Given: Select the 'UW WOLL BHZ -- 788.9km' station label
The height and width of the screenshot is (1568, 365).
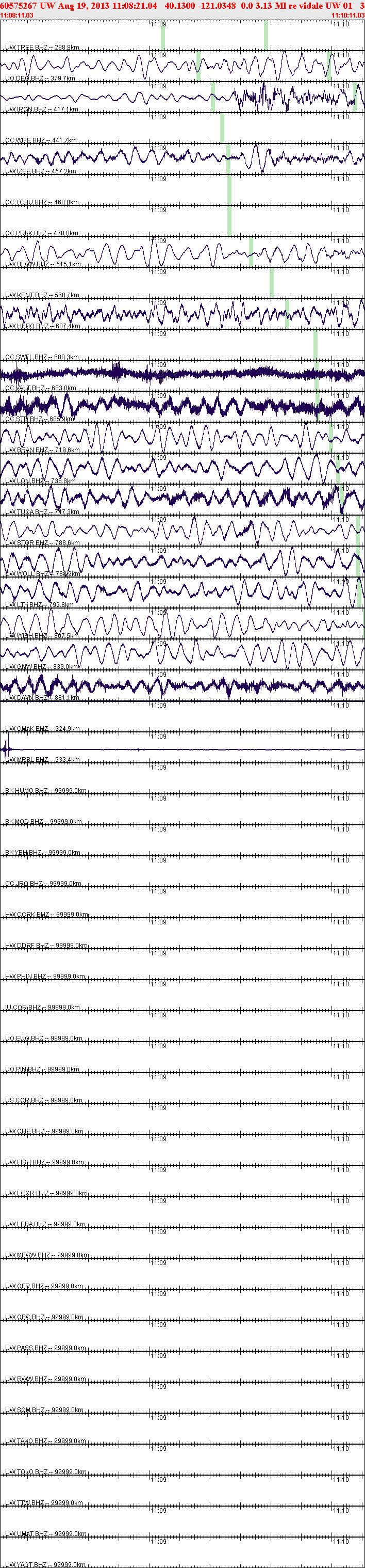Looking at the screenshot, I should [x=43, y=574].
